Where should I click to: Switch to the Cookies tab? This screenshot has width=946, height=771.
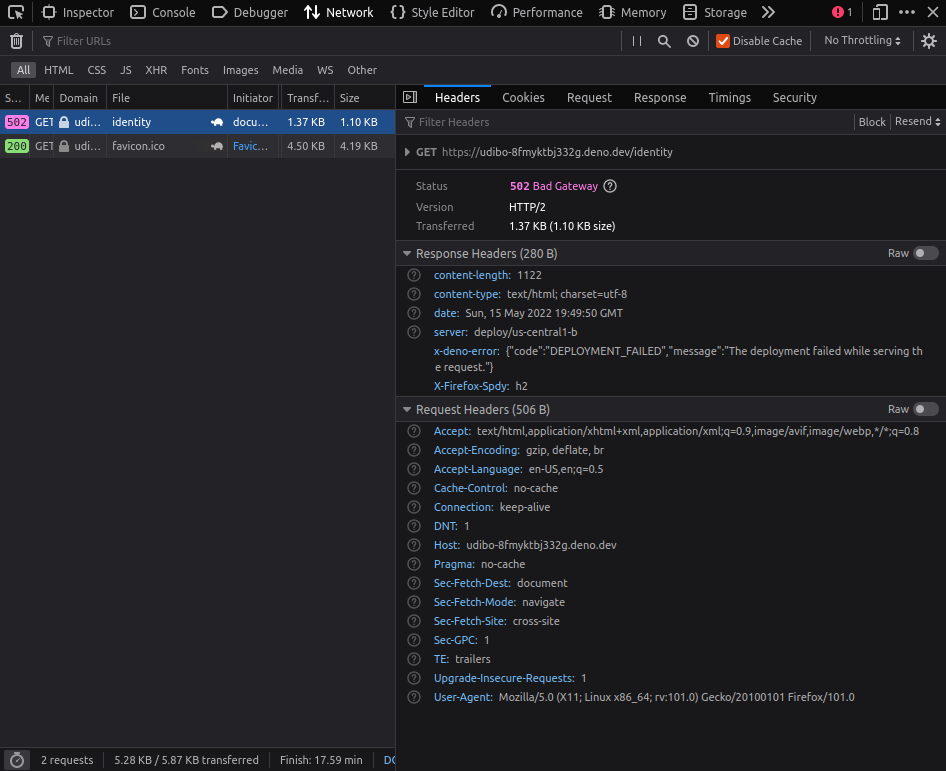[523, 97]
